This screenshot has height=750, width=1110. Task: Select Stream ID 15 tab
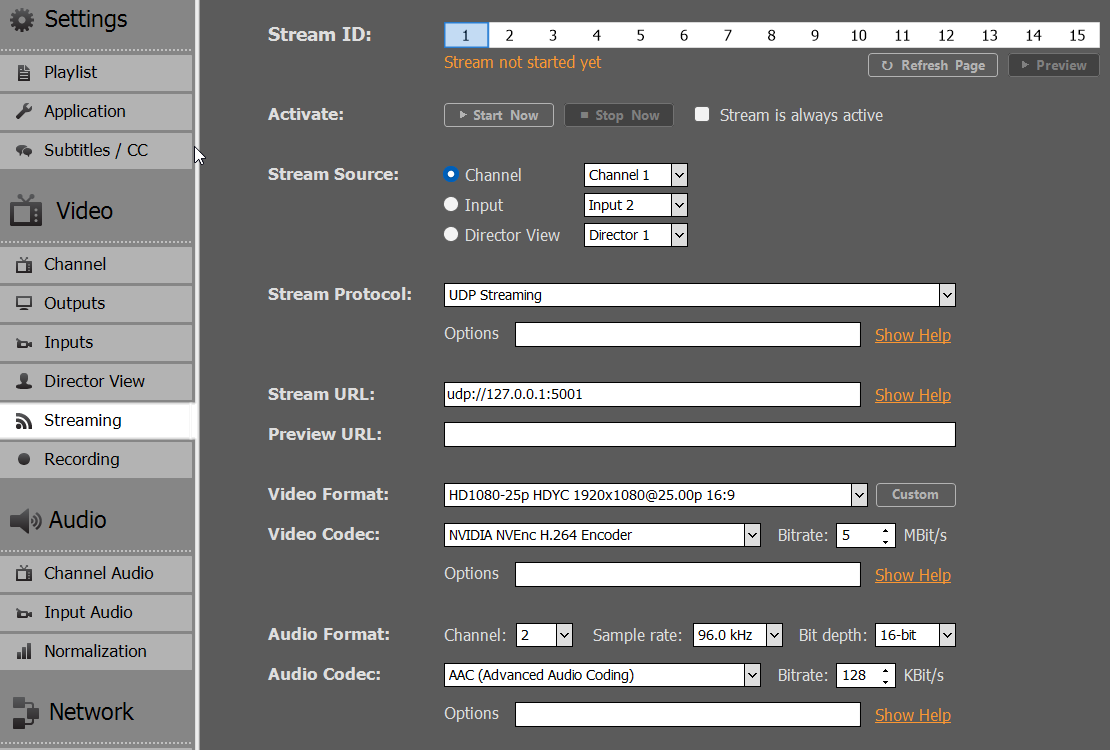(1077, 35)
